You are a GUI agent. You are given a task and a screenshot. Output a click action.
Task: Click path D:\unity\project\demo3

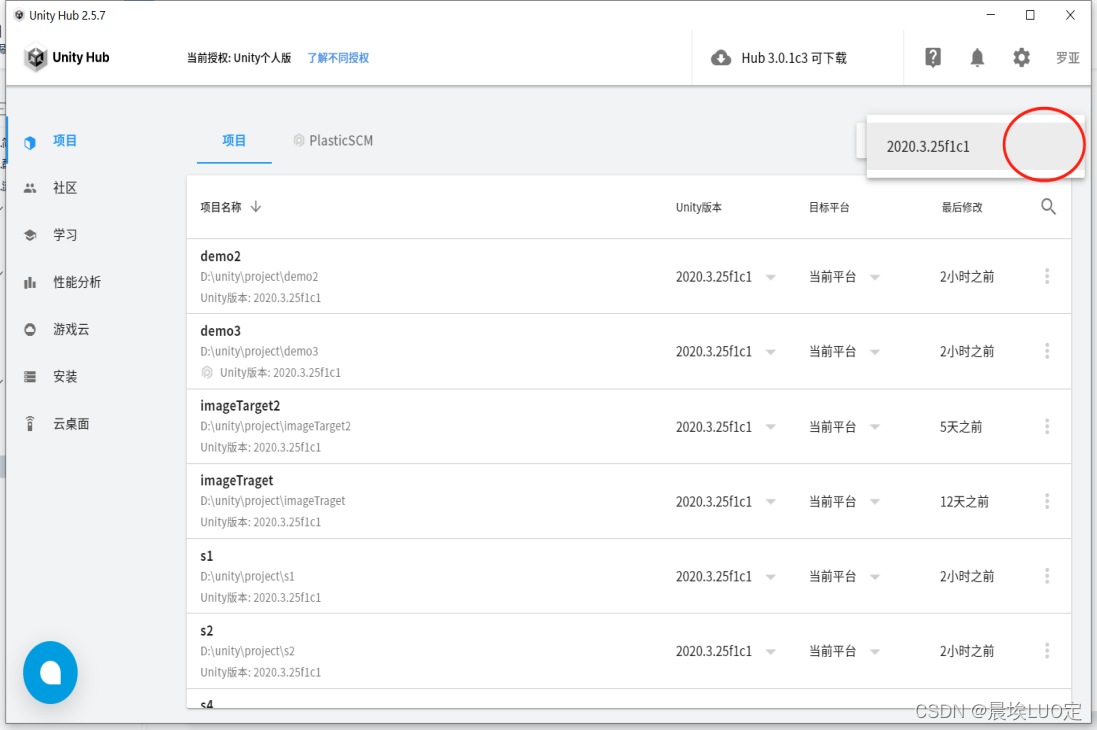coord(259,351)
